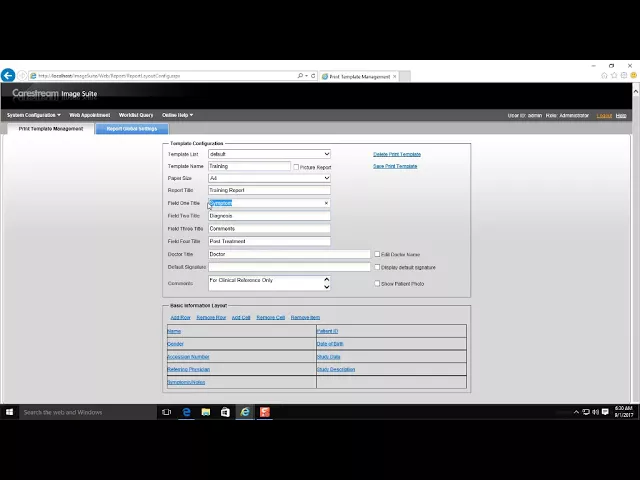The image size is (640, 480).
Task: Click the Template Name field
Action: (249, 166)
